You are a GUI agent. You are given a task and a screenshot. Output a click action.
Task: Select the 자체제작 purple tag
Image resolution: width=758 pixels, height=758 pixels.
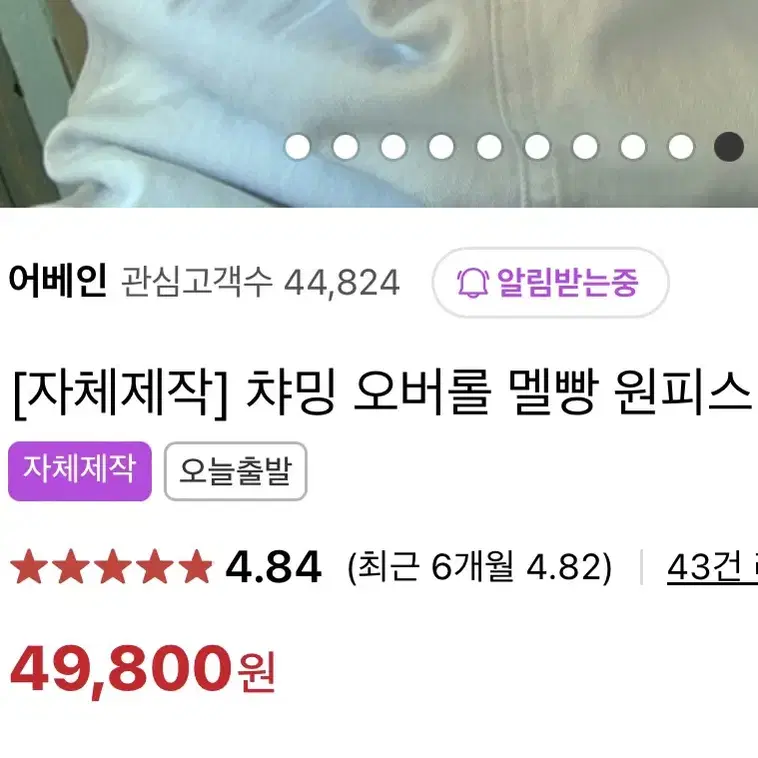(80, 471)
